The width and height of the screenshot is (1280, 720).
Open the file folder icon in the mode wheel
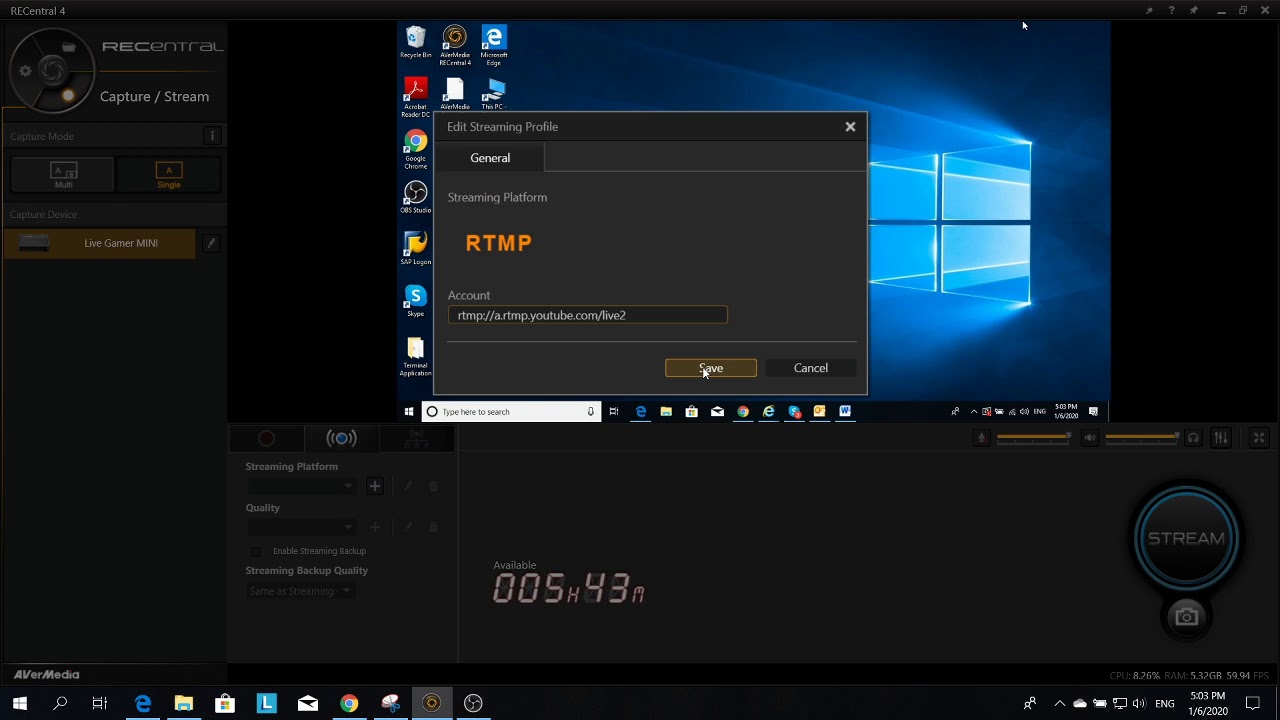click(x=68, y=47)
